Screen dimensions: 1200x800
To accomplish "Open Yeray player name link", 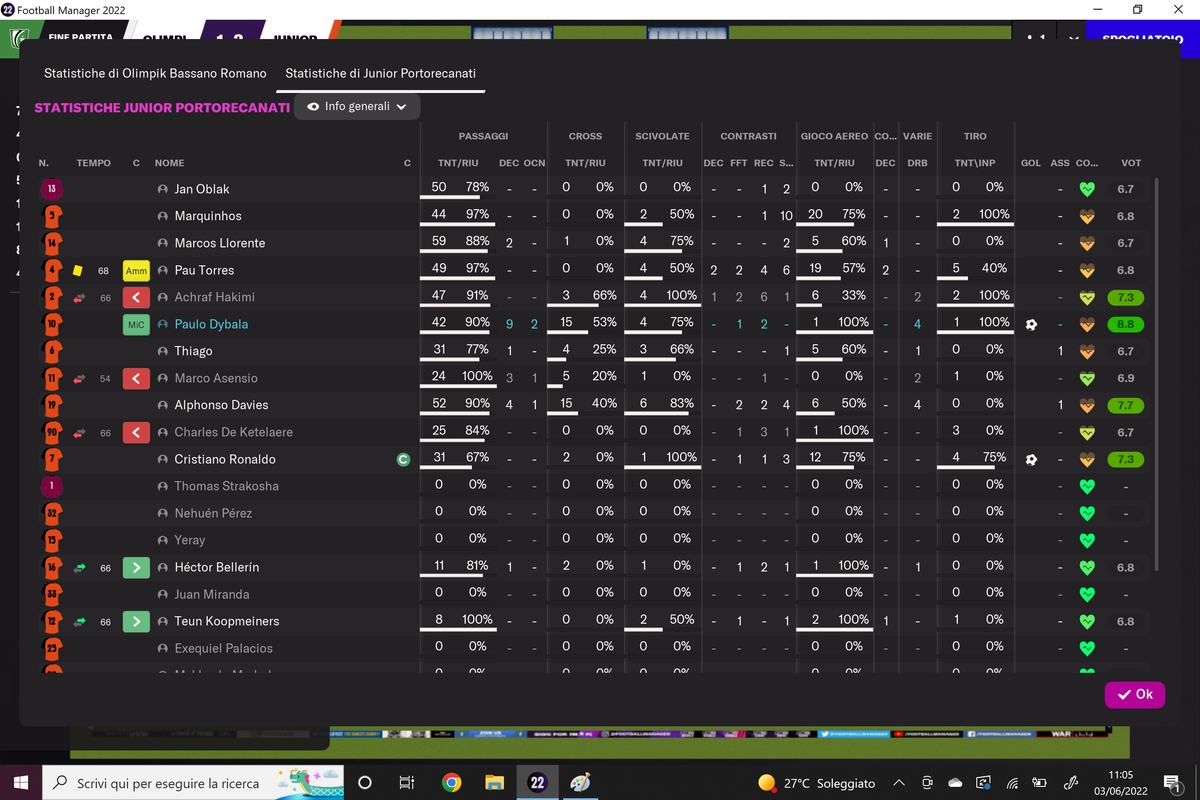I will pos(189,540).
